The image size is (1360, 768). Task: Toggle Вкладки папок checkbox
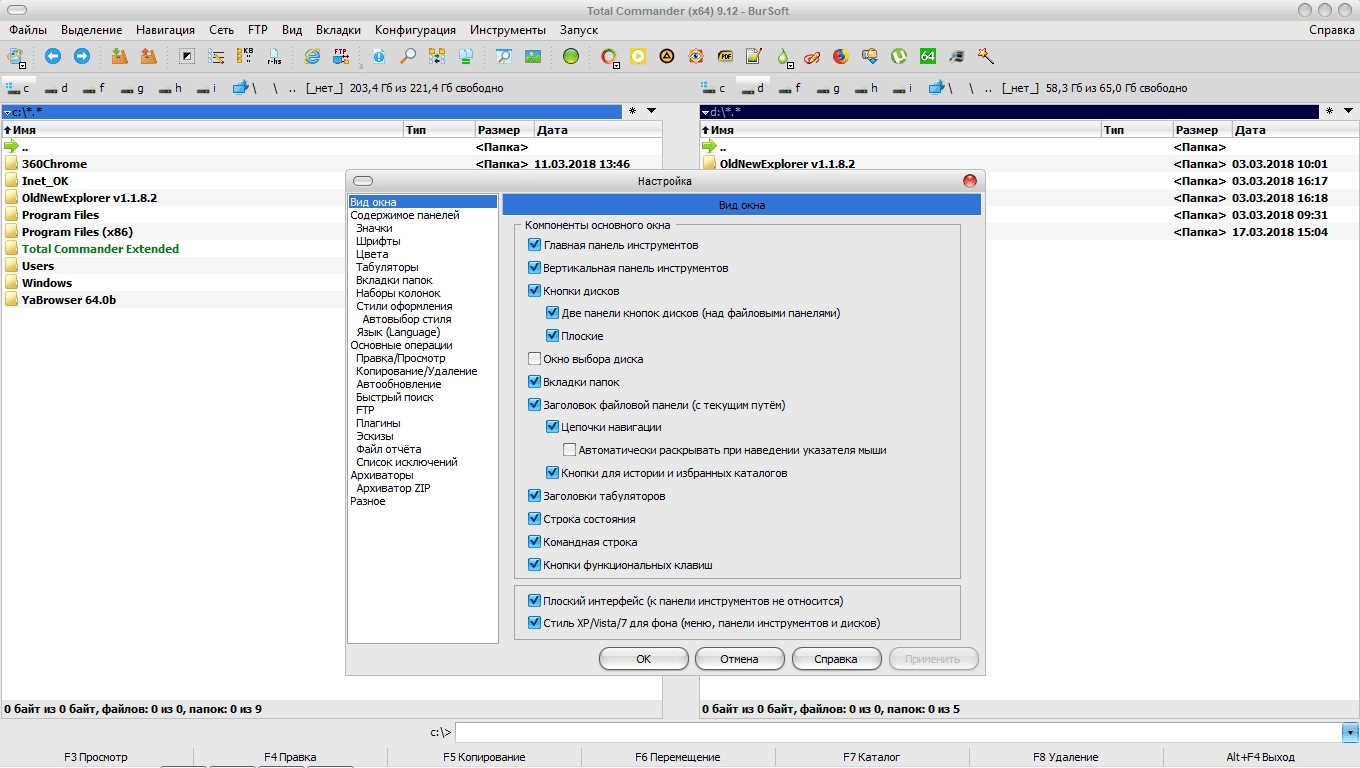(x=534, y=382)
